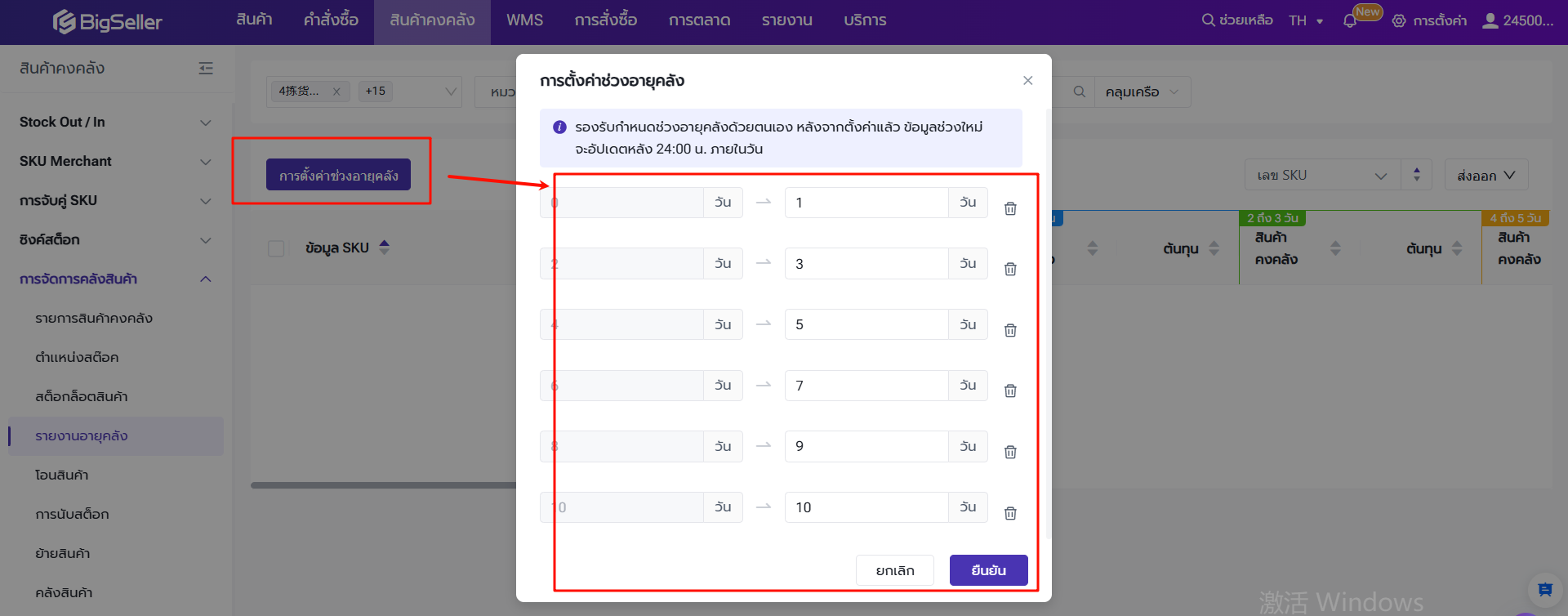Click the BigSeller logo
Screen dimensions: 1568x616
[x=108, y=22]
